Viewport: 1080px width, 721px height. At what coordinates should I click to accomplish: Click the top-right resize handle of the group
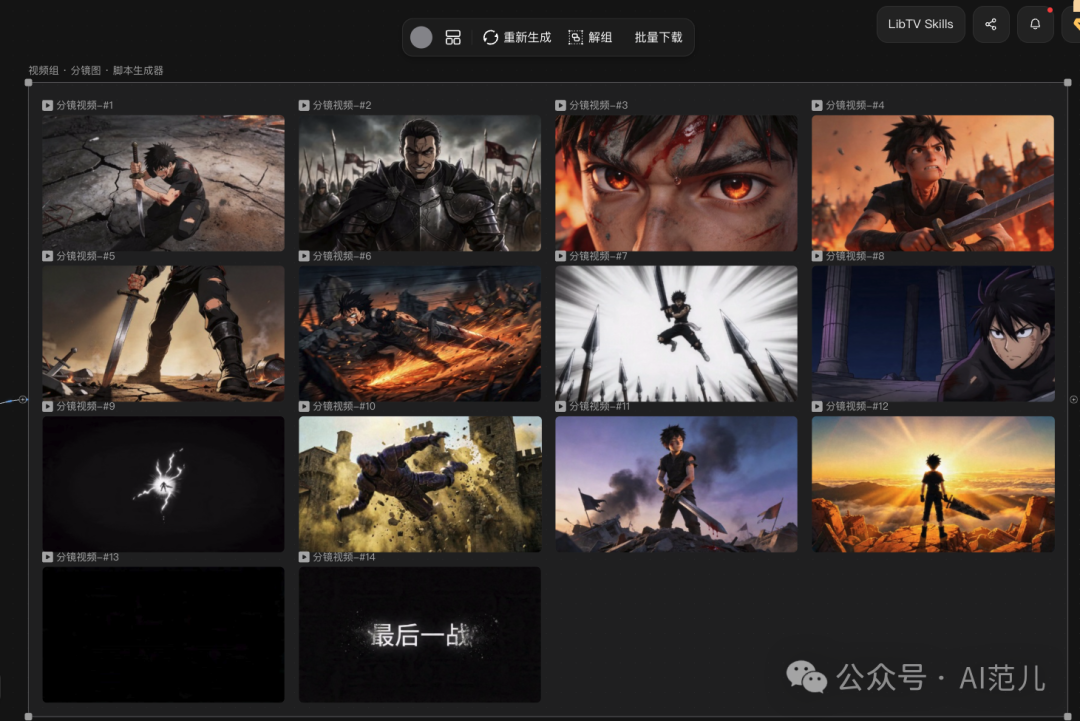pyautogui.click(x=1067, y=83)
